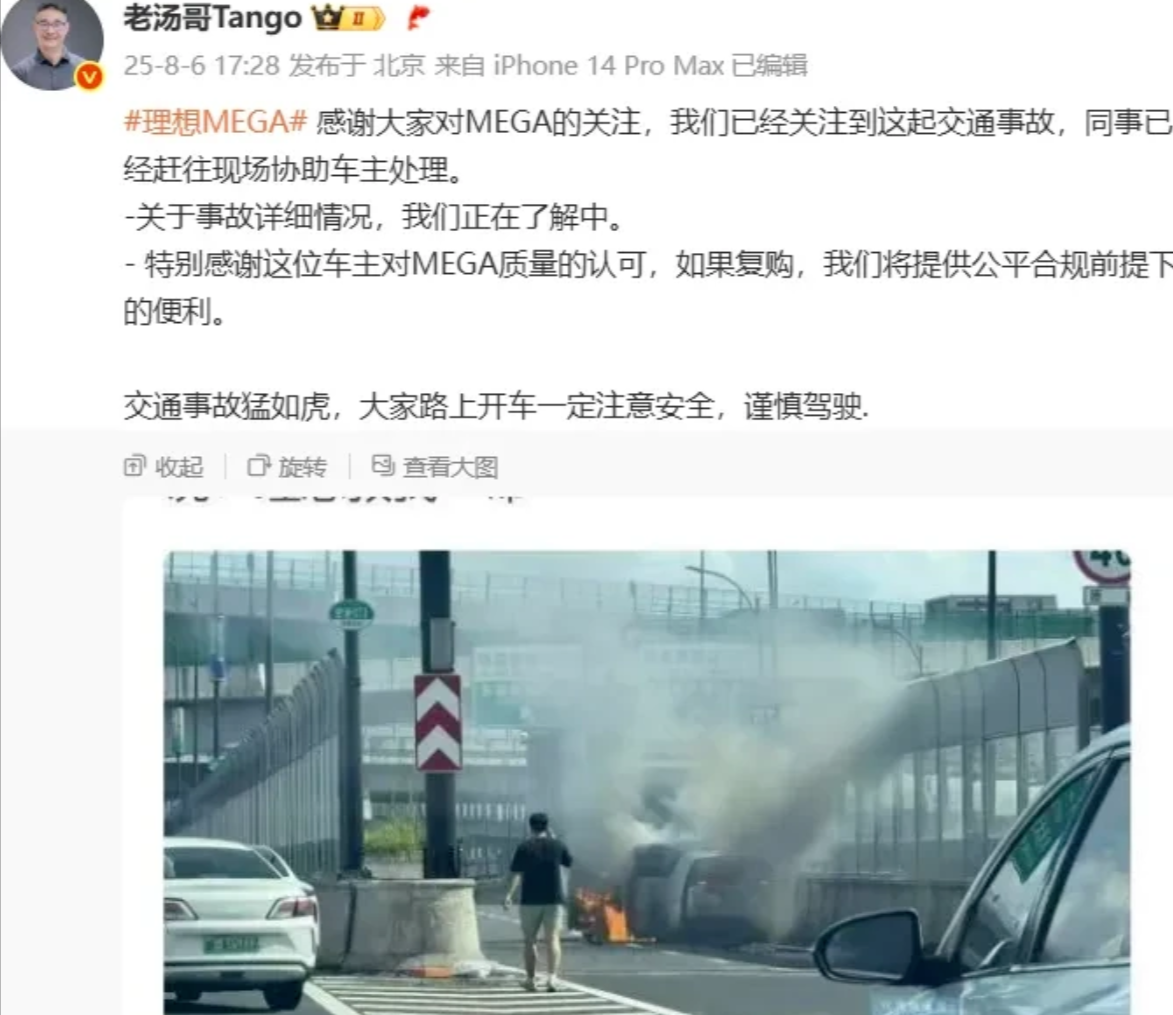Viewport: 1173px width, 1015px height.
Task: Rotate the picture via 旋转 label
Action: click(x=302, y=467)
